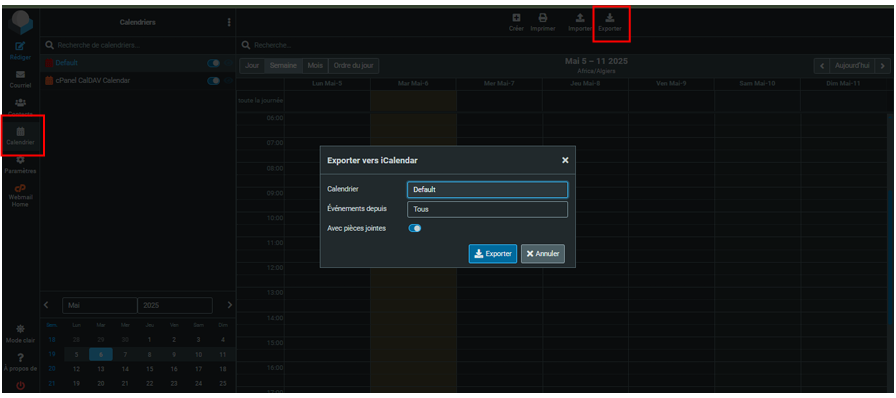The height and width of the screenshot is (398, 896).
Task: Select day 22 in mini calendar
Action: (150, 383)
